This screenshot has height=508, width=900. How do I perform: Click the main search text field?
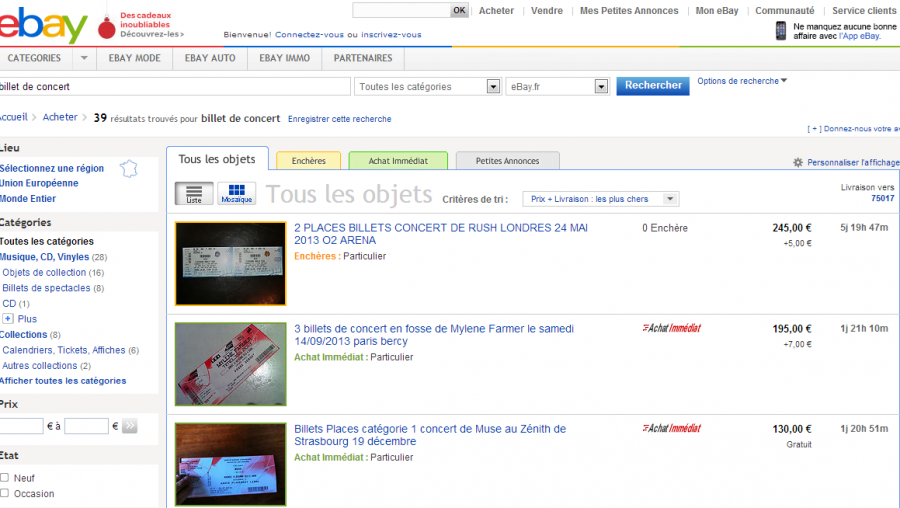click(x=174, y=87)
